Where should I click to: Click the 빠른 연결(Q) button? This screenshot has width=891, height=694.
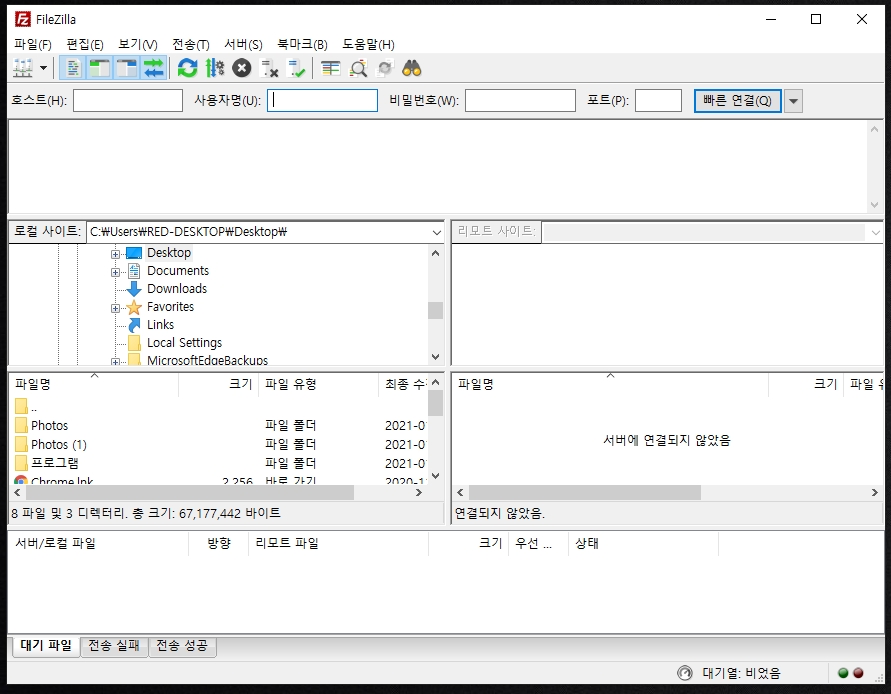pyautogui.click(x=737, y=101)
